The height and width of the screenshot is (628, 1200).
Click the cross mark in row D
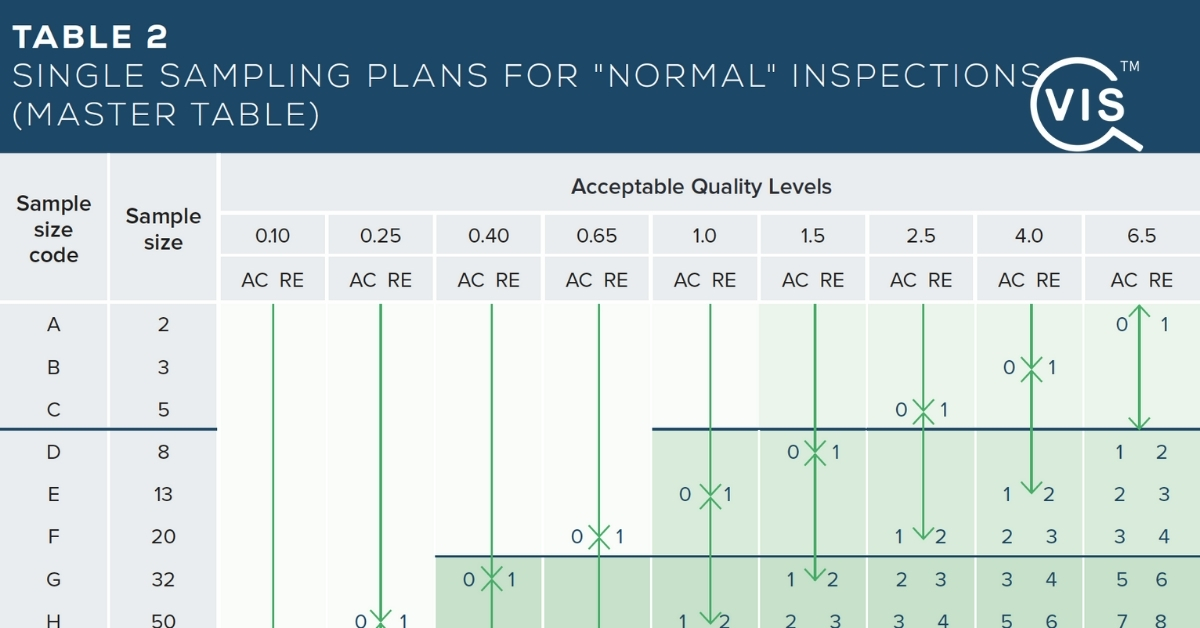coord(815,452)
